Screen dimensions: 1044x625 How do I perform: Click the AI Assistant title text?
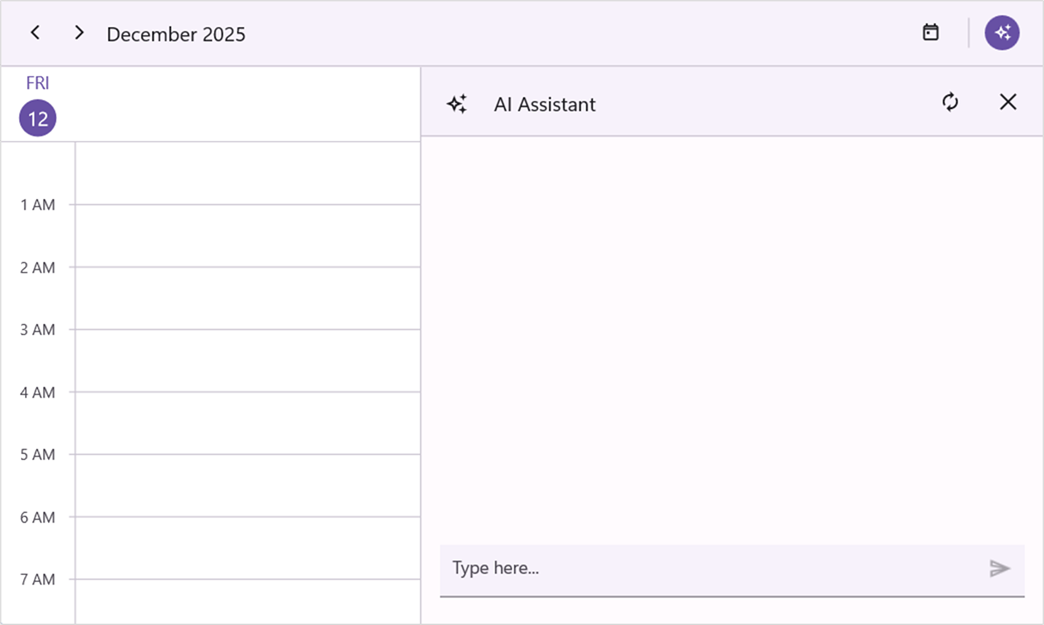pos(545,104)
